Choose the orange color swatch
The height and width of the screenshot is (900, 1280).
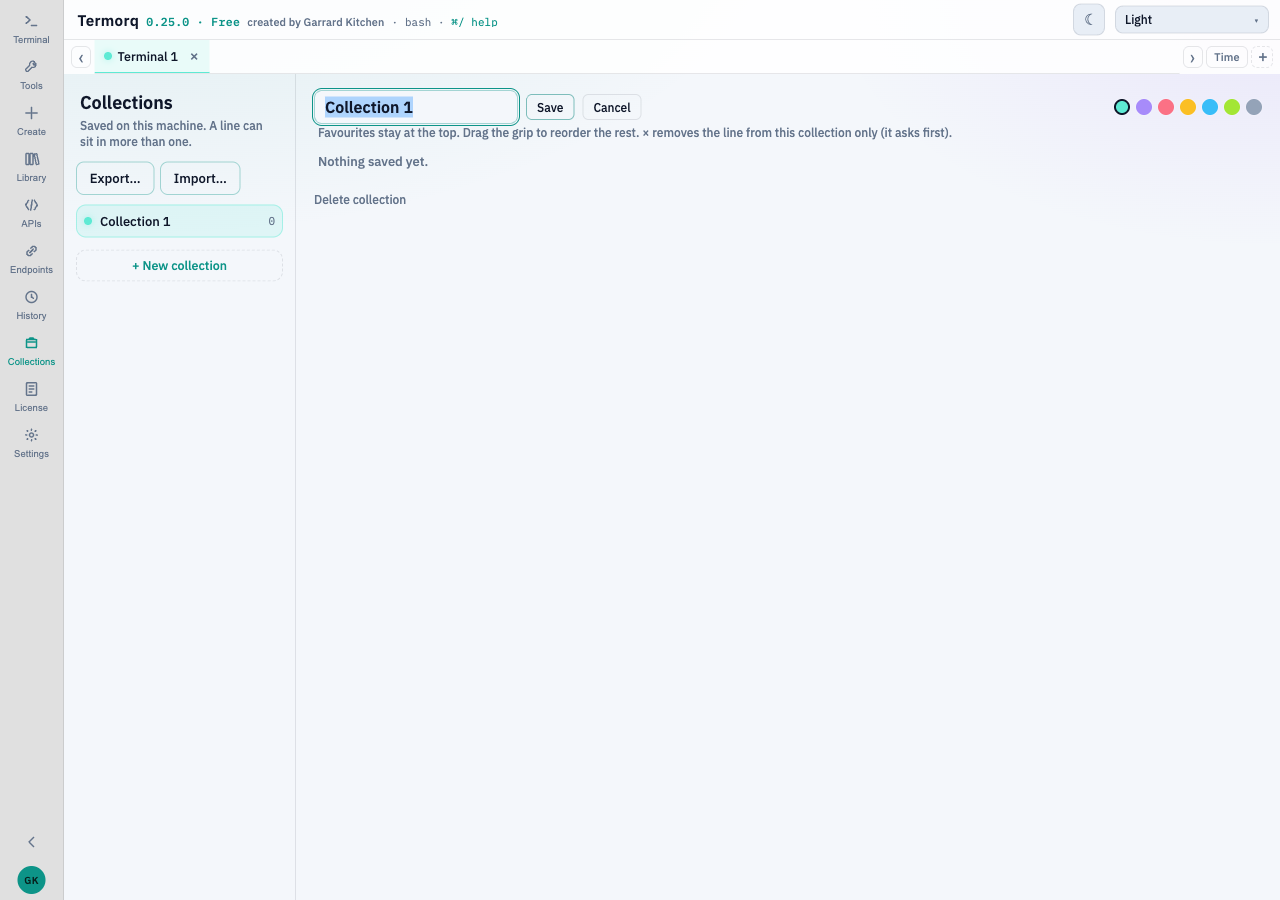coord(1188,107)
